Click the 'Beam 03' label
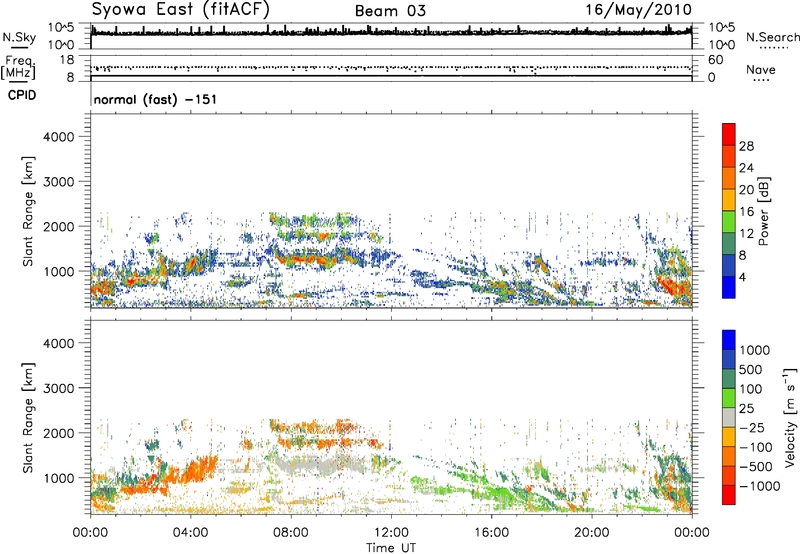Viewport: 800px width, 554px height. click(x=390, y=11)
